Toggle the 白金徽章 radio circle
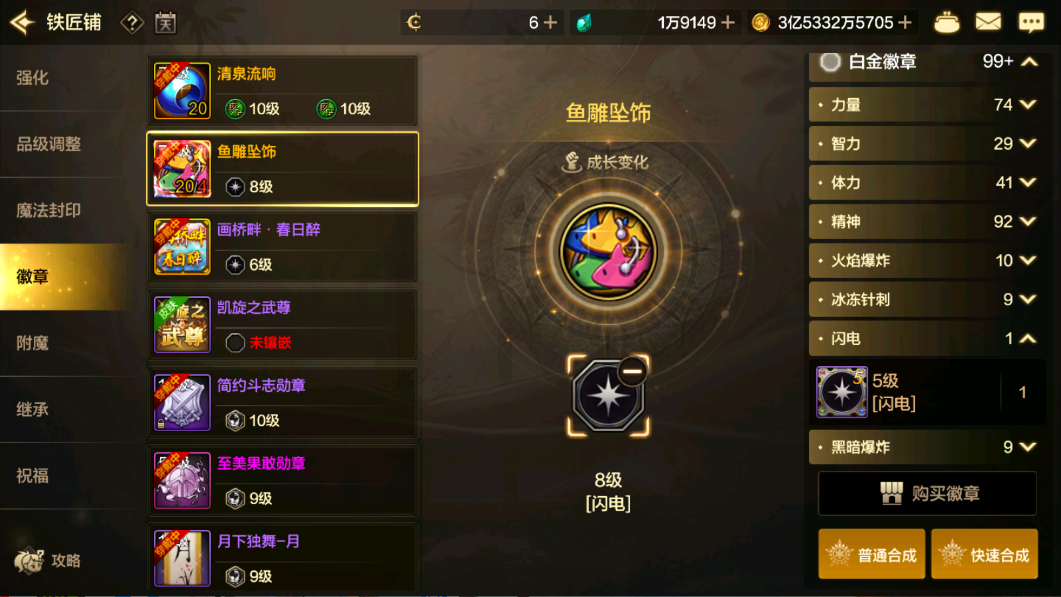The image size is (1061, 597). click(x=830, y=62)
